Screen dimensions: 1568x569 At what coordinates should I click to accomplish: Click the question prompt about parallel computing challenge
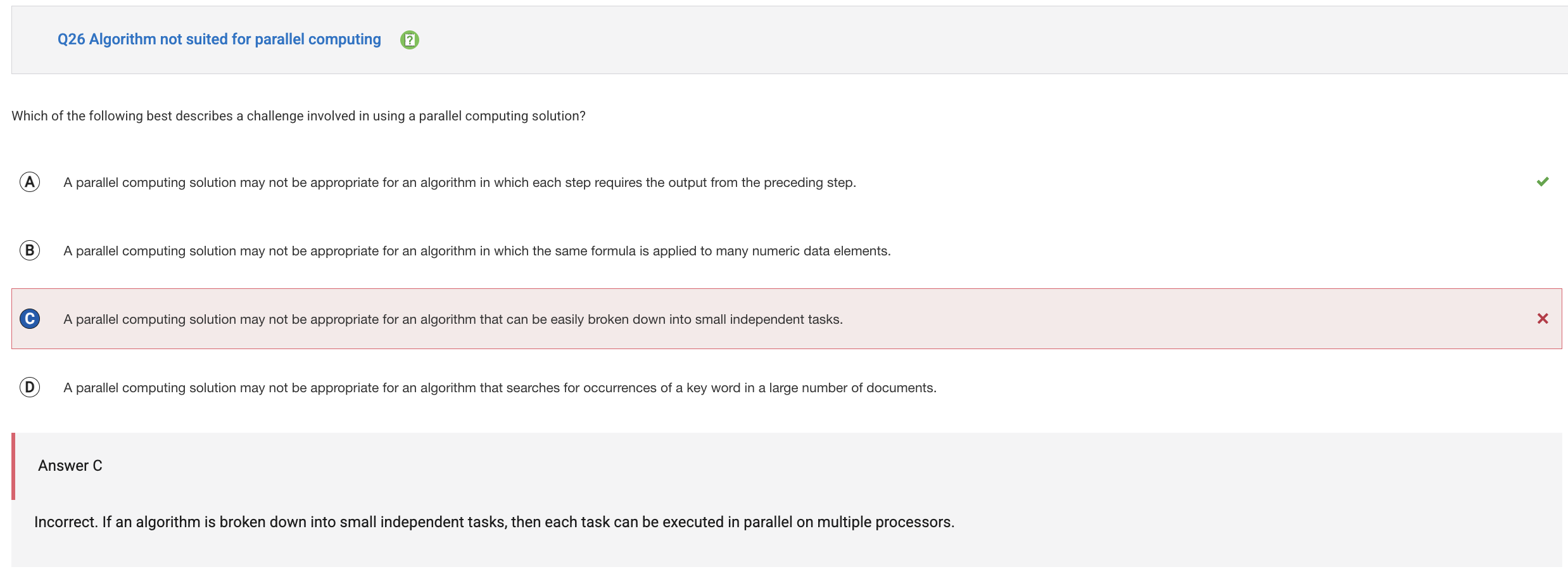[298, 116]
